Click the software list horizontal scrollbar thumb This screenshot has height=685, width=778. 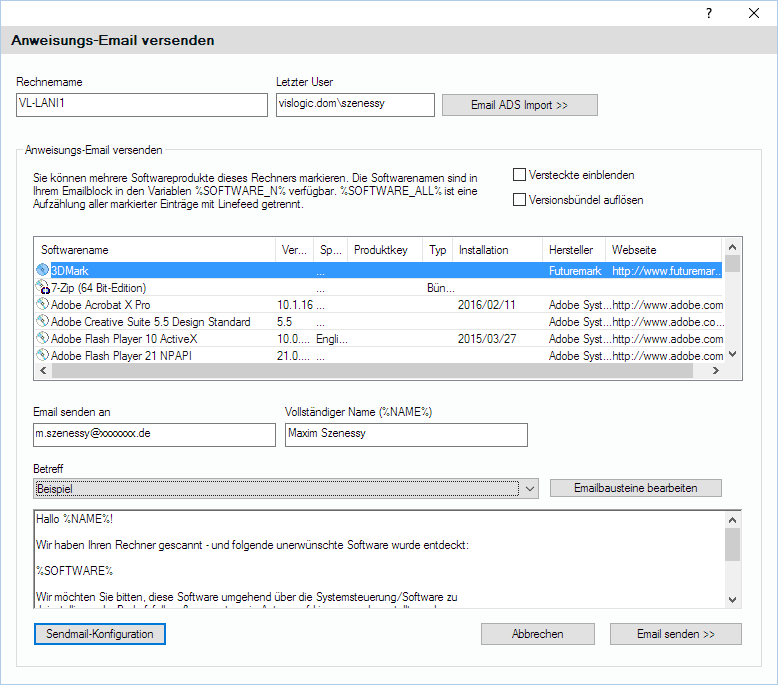[372, 371]
